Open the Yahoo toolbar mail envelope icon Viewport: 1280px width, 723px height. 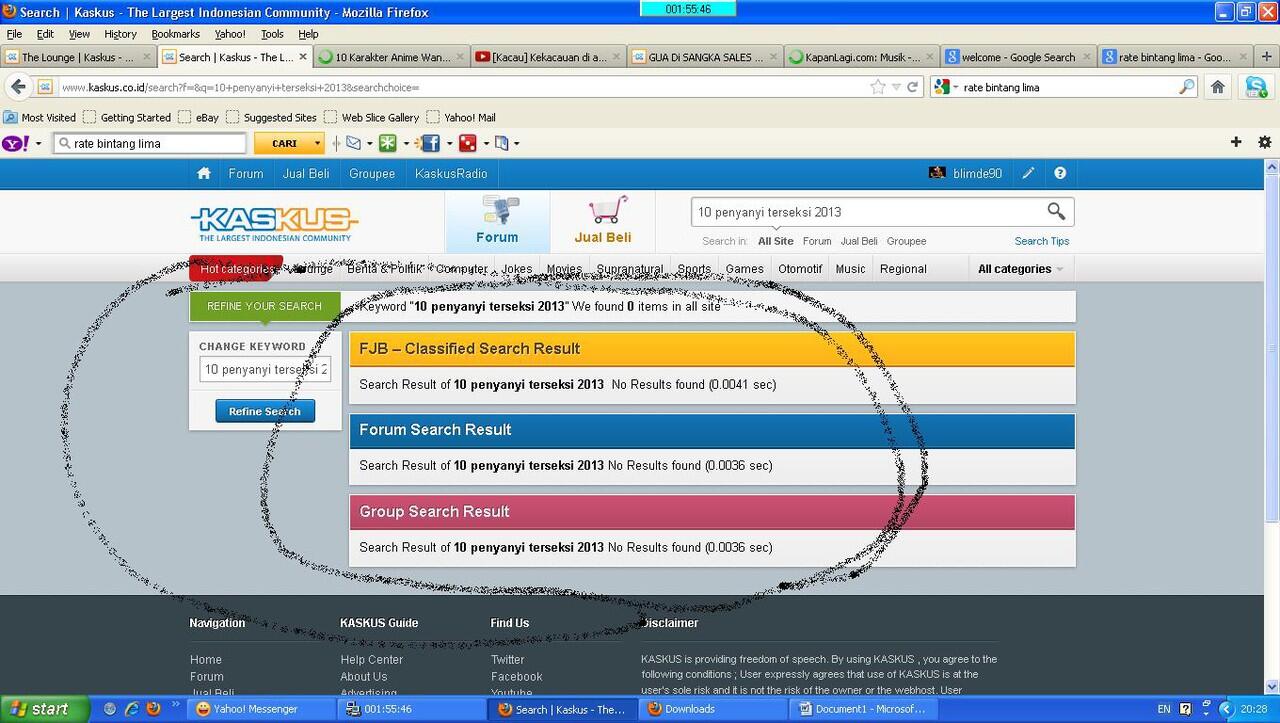(x=353, y=143)
